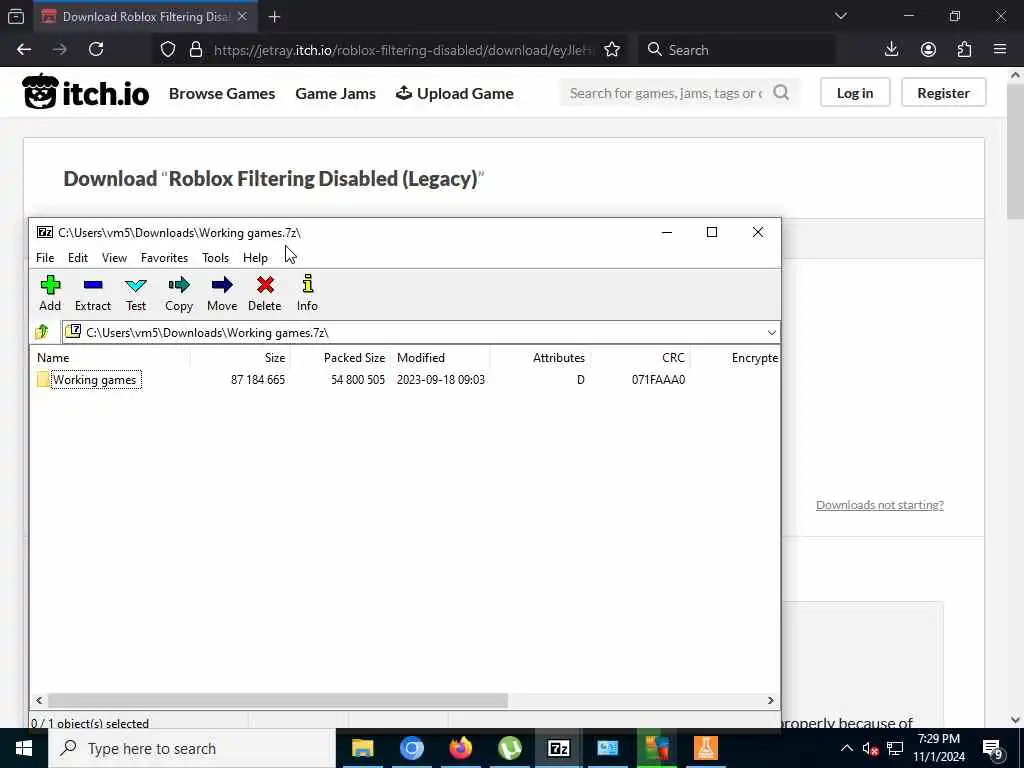Open uTorrent from the taskbar

point(509,748)
